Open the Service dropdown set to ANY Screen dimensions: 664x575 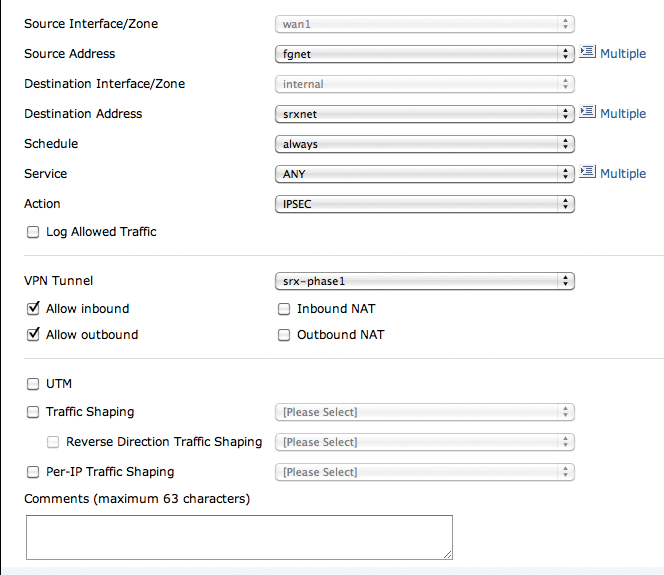click(424, 174)
